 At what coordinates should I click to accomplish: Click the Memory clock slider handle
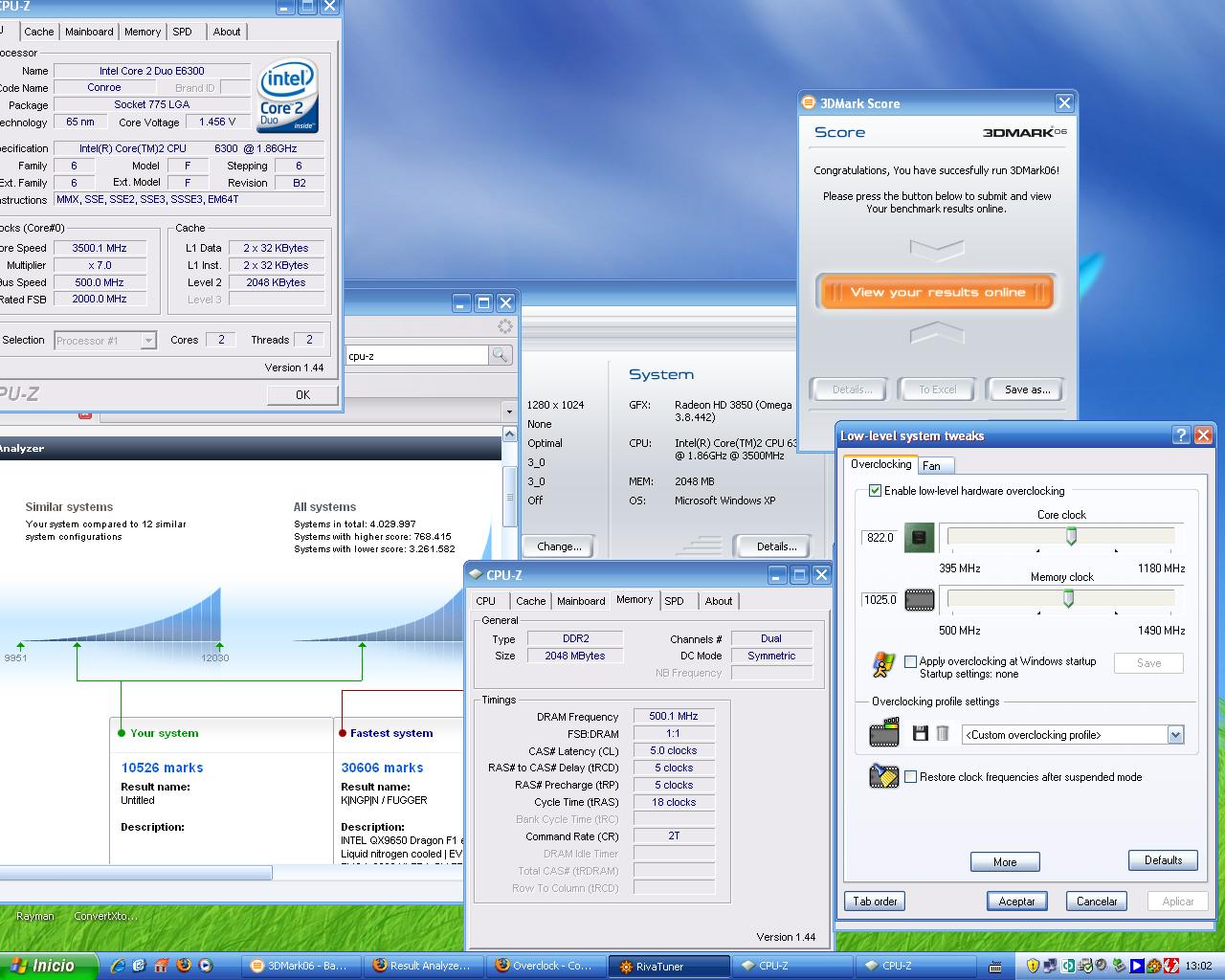point(1068,598)
